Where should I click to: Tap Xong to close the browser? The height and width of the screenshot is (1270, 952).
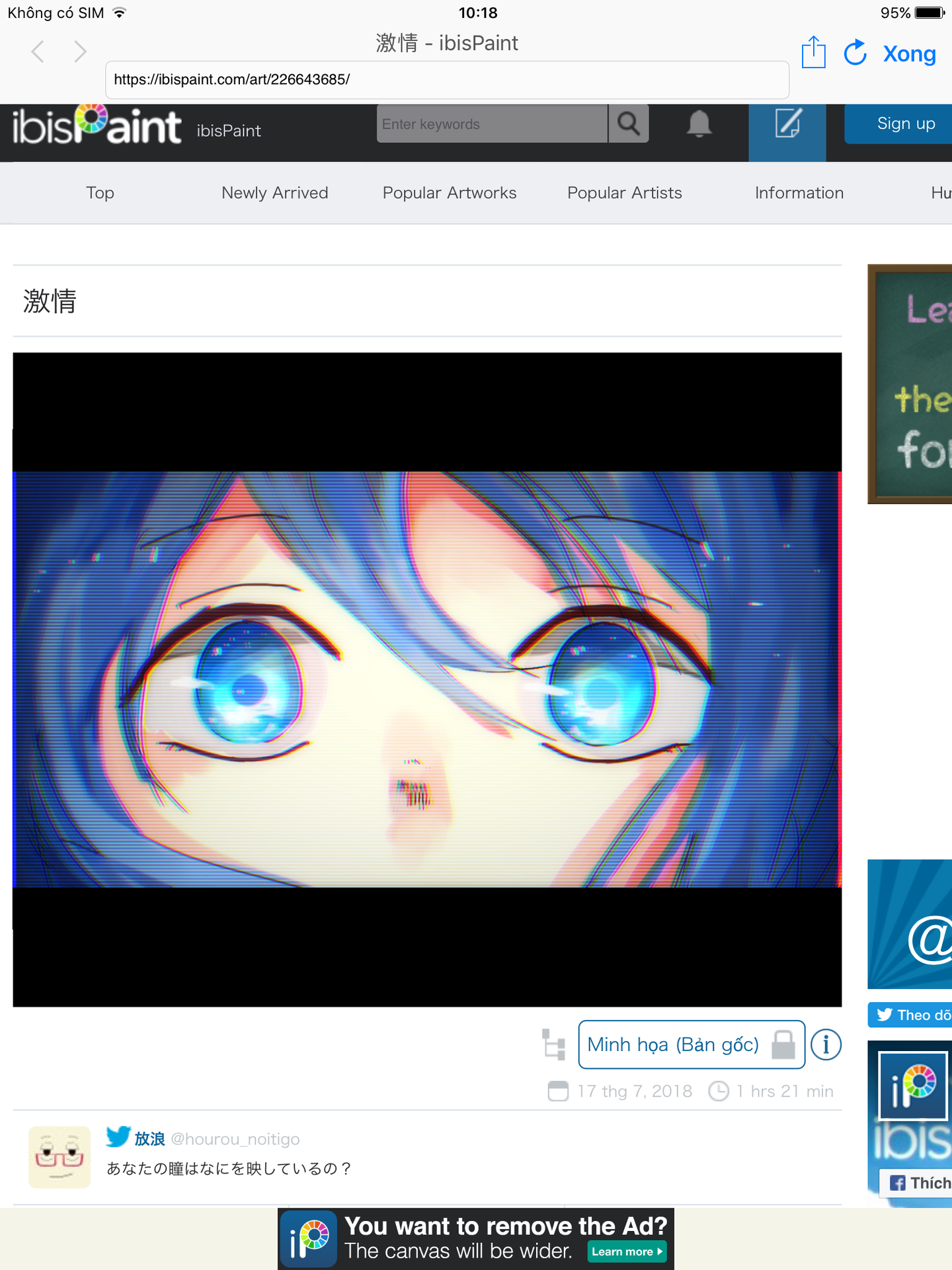910,54
